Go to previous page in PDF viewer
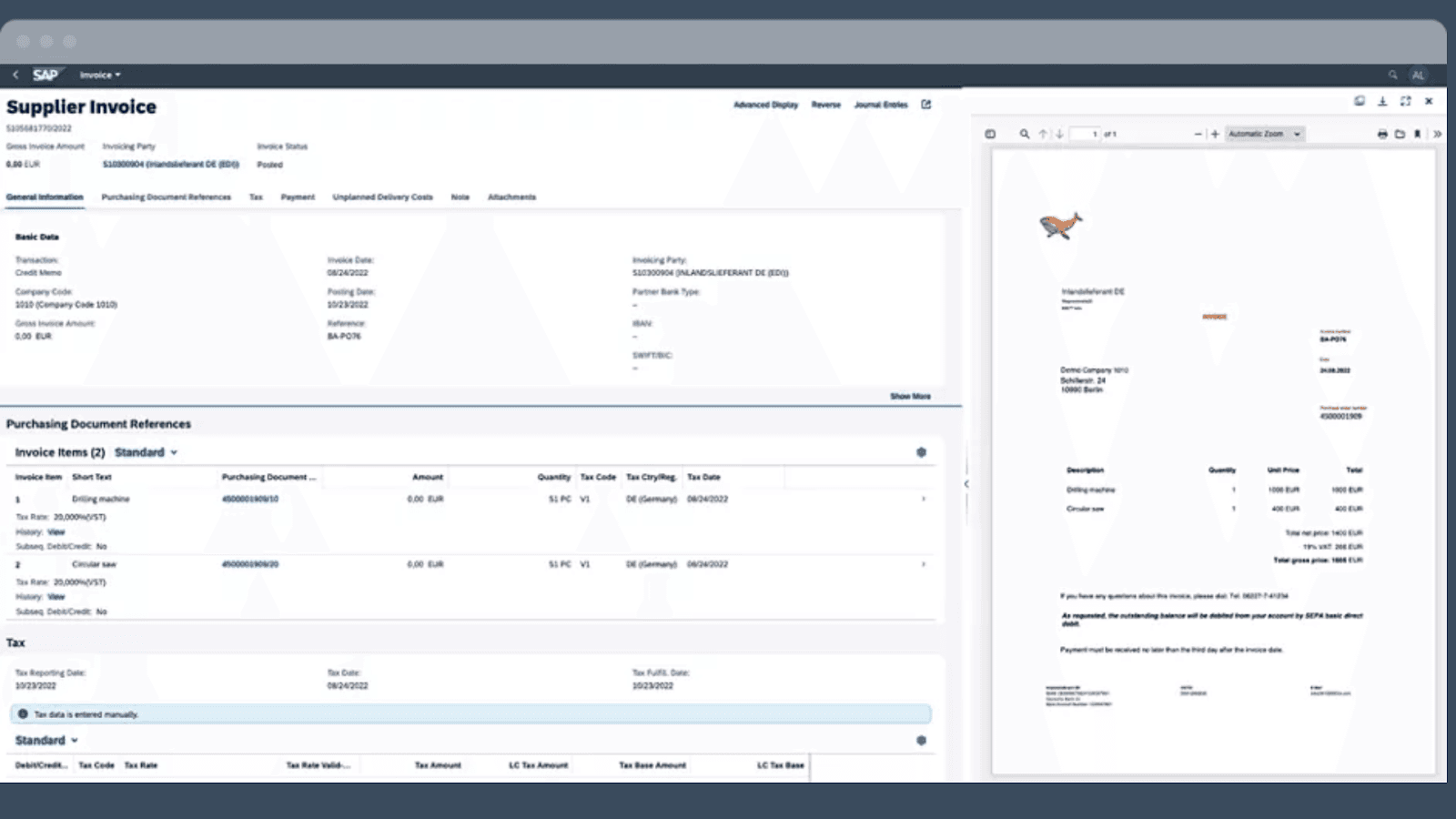 [1044, 134]
